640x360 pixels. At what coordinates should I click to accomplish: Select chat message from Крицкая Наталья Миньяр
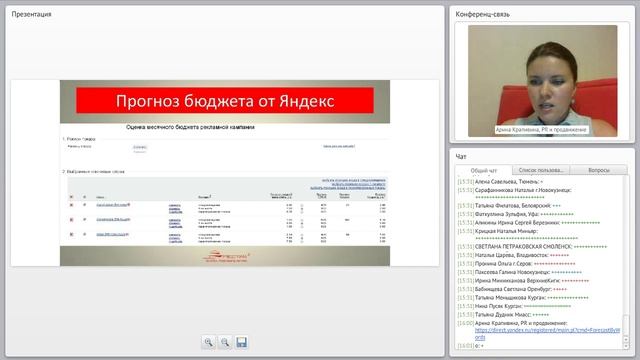coord(518,235)
